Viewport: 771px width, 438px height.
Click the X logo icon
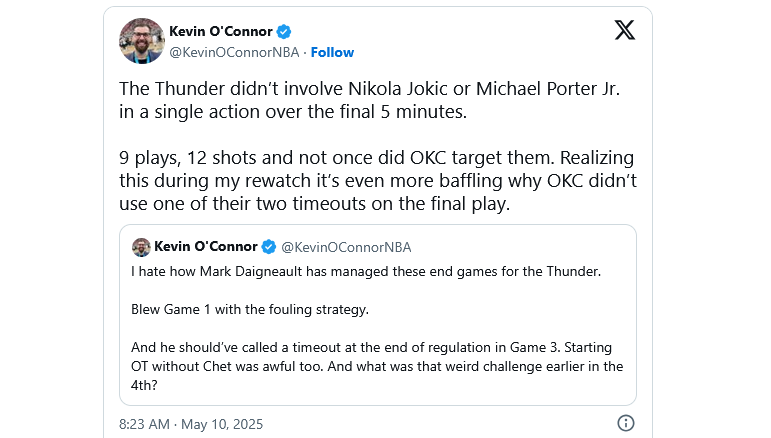click(x=624, y=30)
